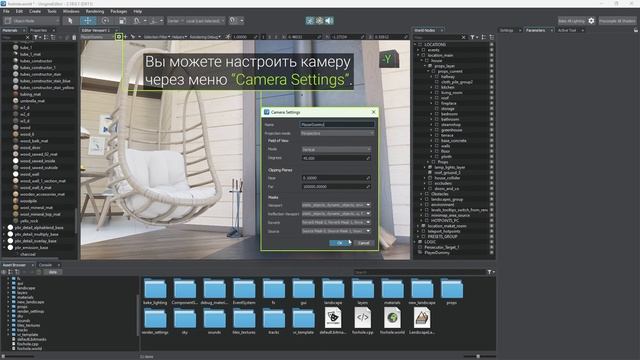Open the Packages menu
640x360 pixels.
(x=118, y=11)
